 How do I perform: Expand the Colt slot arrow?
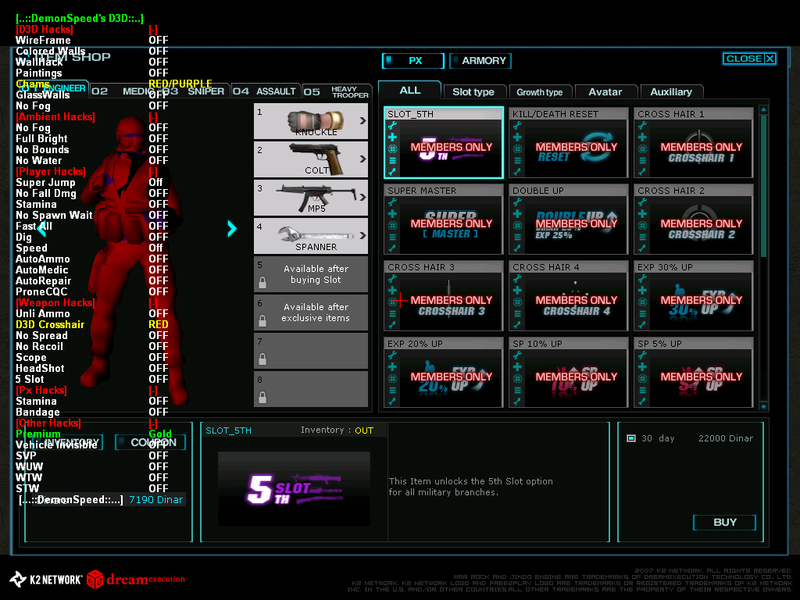pos(363,159)
